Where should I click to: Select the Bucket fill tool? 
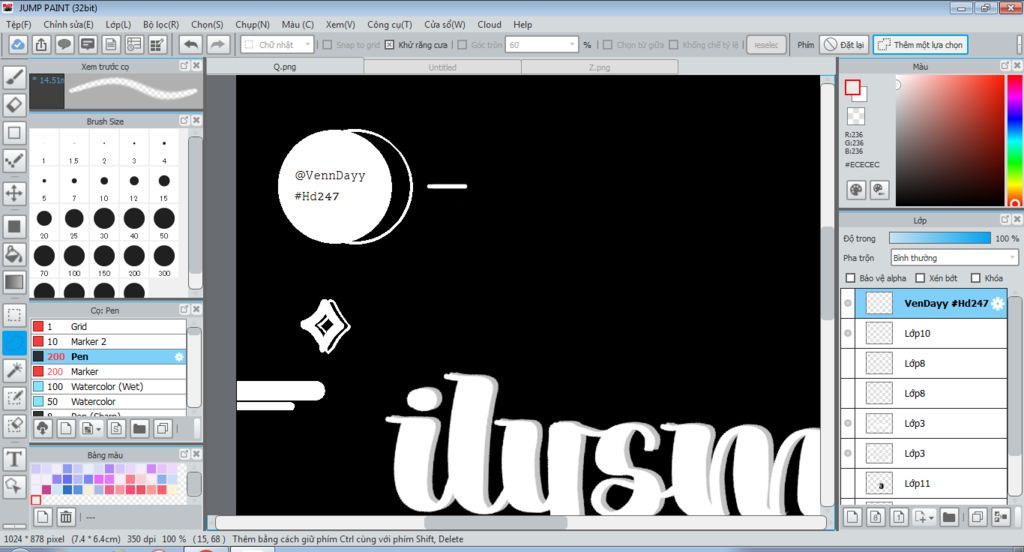click(x=14, y=254)
